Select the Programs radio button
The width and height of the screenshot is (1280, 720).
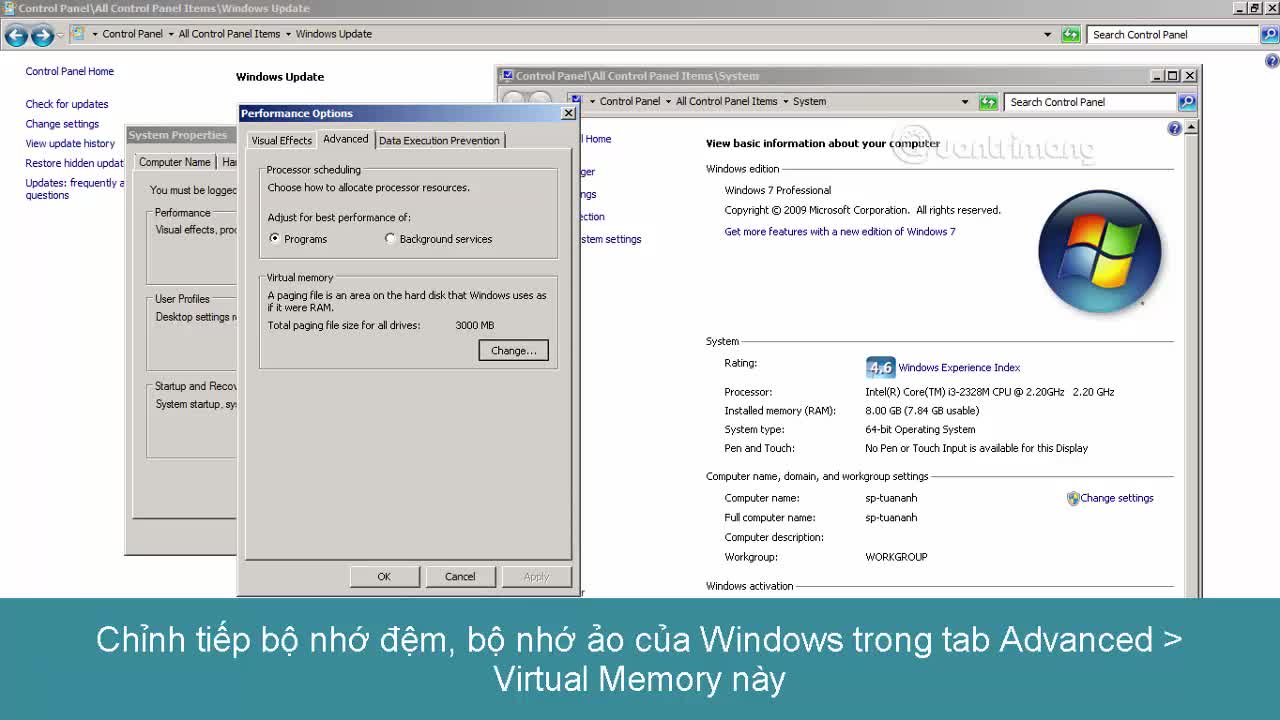275,239
